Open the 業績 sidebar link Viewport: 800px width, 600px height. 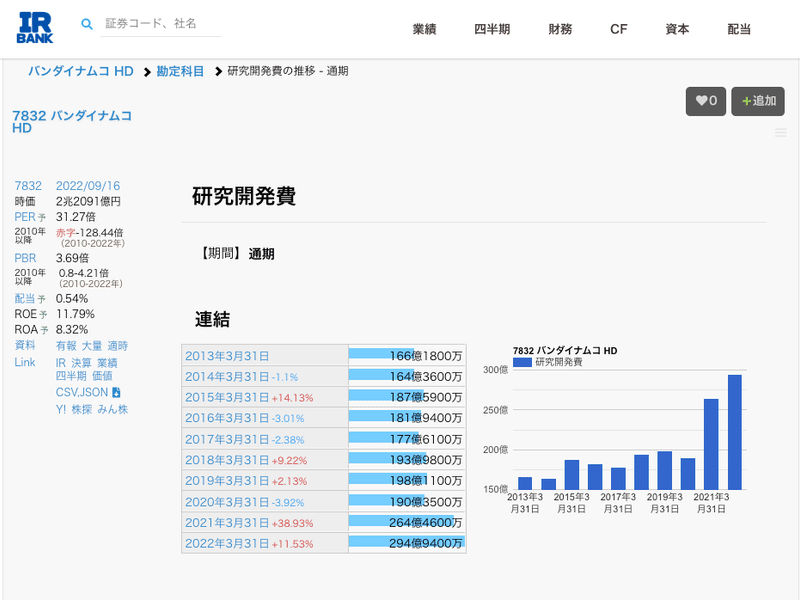coord(108,363)
